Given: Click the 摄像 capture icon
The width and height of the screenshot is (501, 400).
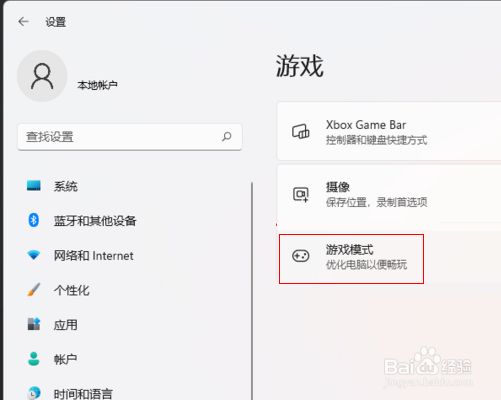Looking at the screenshot, I should [x=301, y=194].
